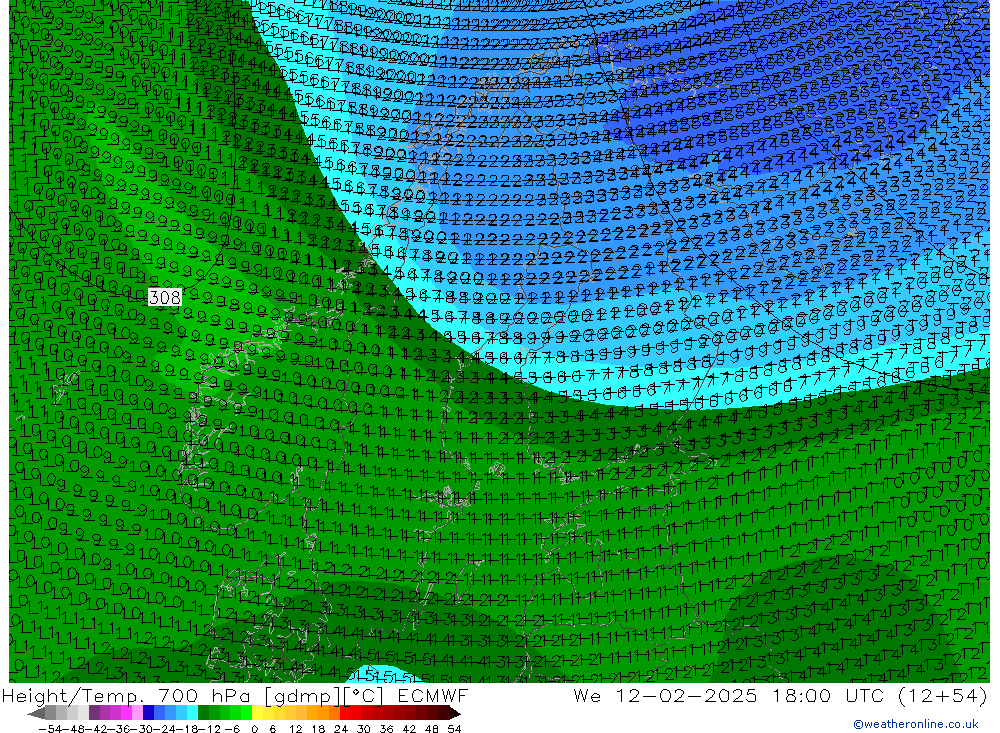The width and height of the screenshot is (1000, 733).
Task: Click the '[gdmp]' unit label
Action: pos(302,695)
